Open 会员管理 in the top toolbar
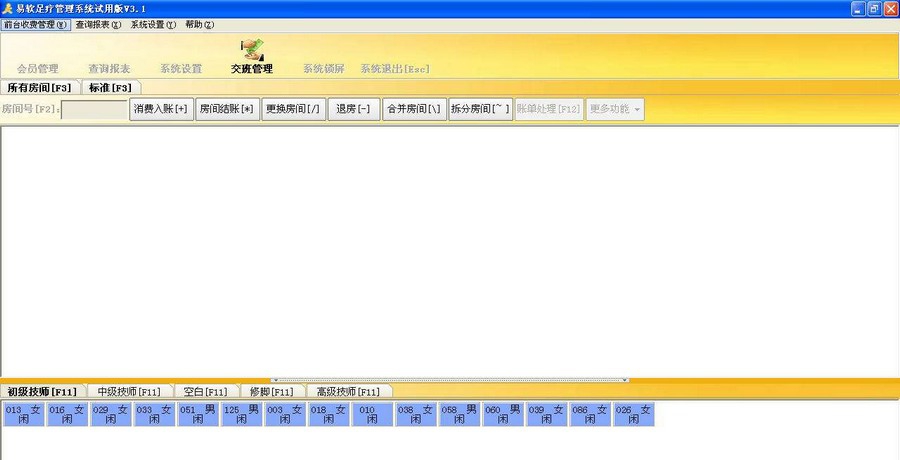The image size is (900, 460). coord(38,69)
